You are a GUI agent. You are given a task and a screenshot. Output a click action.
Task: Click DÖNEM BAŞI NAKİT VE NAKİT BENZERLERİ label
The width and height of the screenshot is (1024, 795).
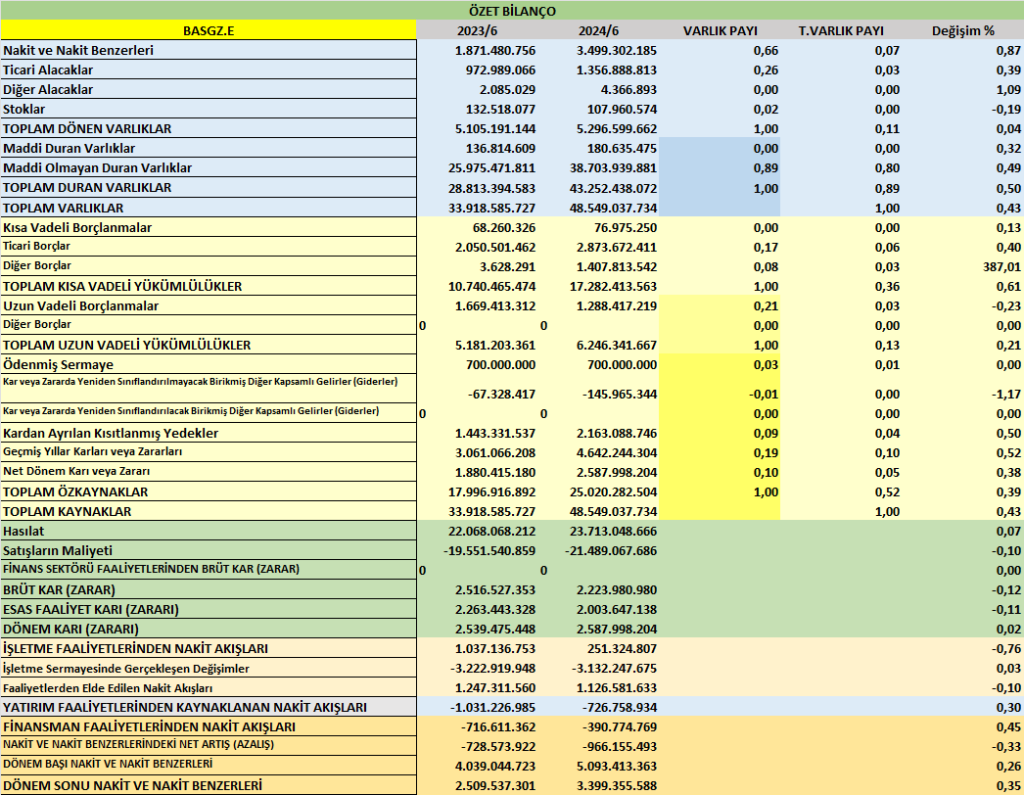coord(108,764)
